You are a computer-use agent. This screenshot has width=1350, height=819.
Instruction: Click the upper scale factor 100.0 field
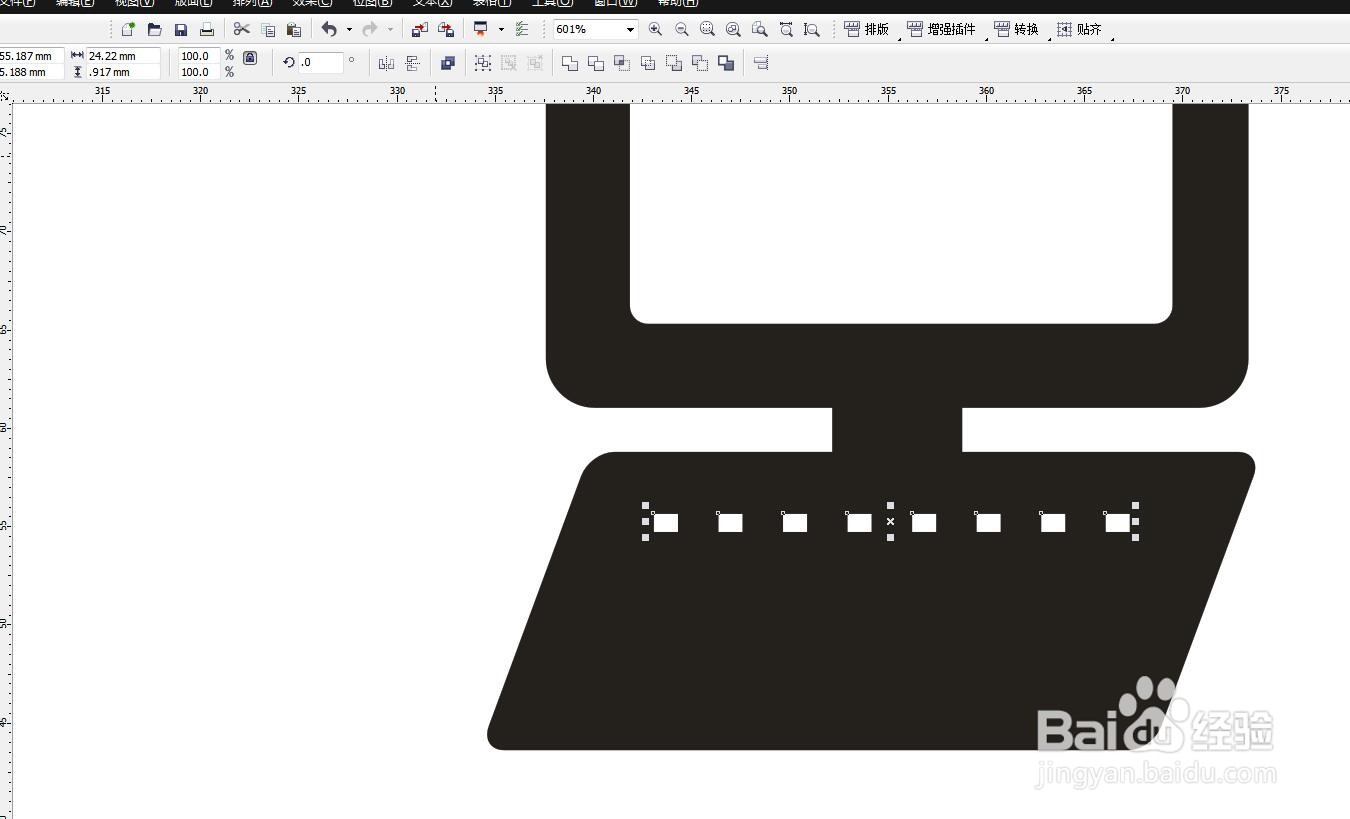click(199, 56)
